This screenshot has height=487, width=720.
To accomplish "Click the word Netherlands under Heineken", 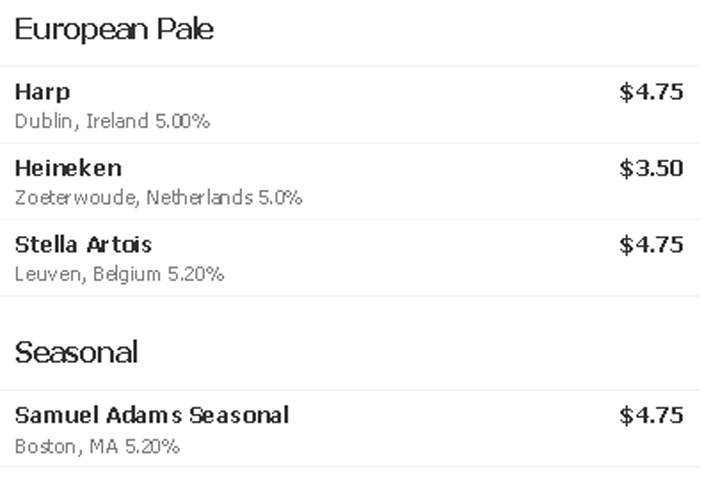I will [x=200, y=197].
